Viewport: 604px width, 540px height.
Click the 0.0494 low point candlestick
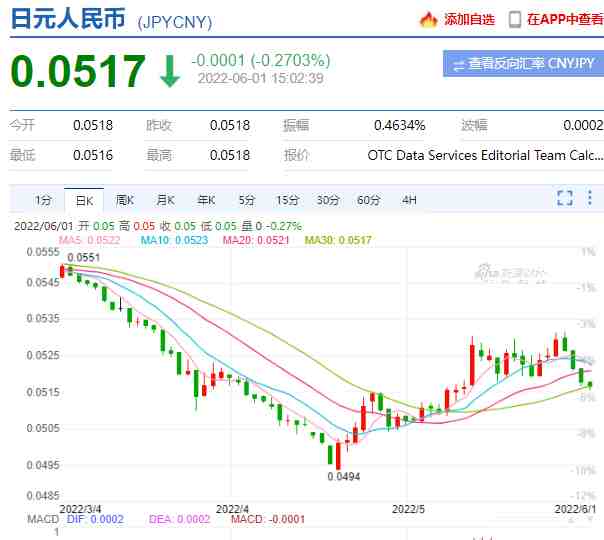(x=338, y=455)
